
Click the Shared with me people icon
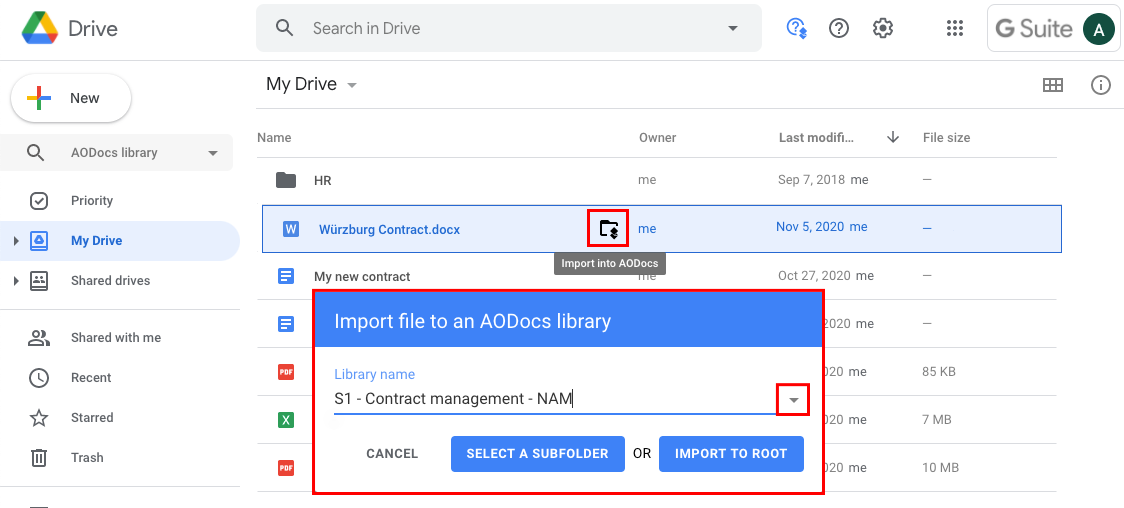coord(39,337)
